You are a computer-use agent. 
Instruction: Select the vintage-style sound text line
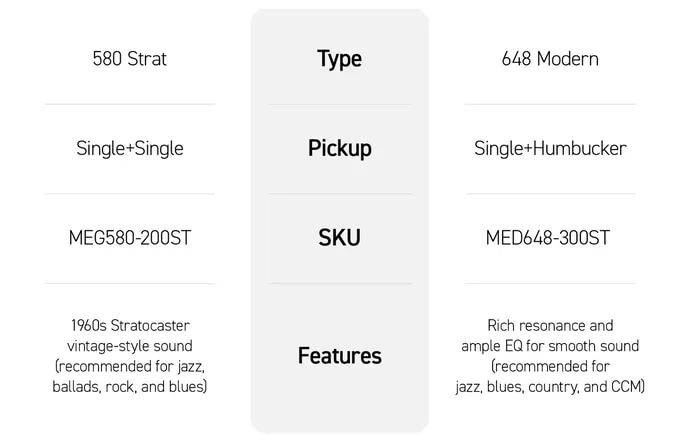[x=130, y=345]
